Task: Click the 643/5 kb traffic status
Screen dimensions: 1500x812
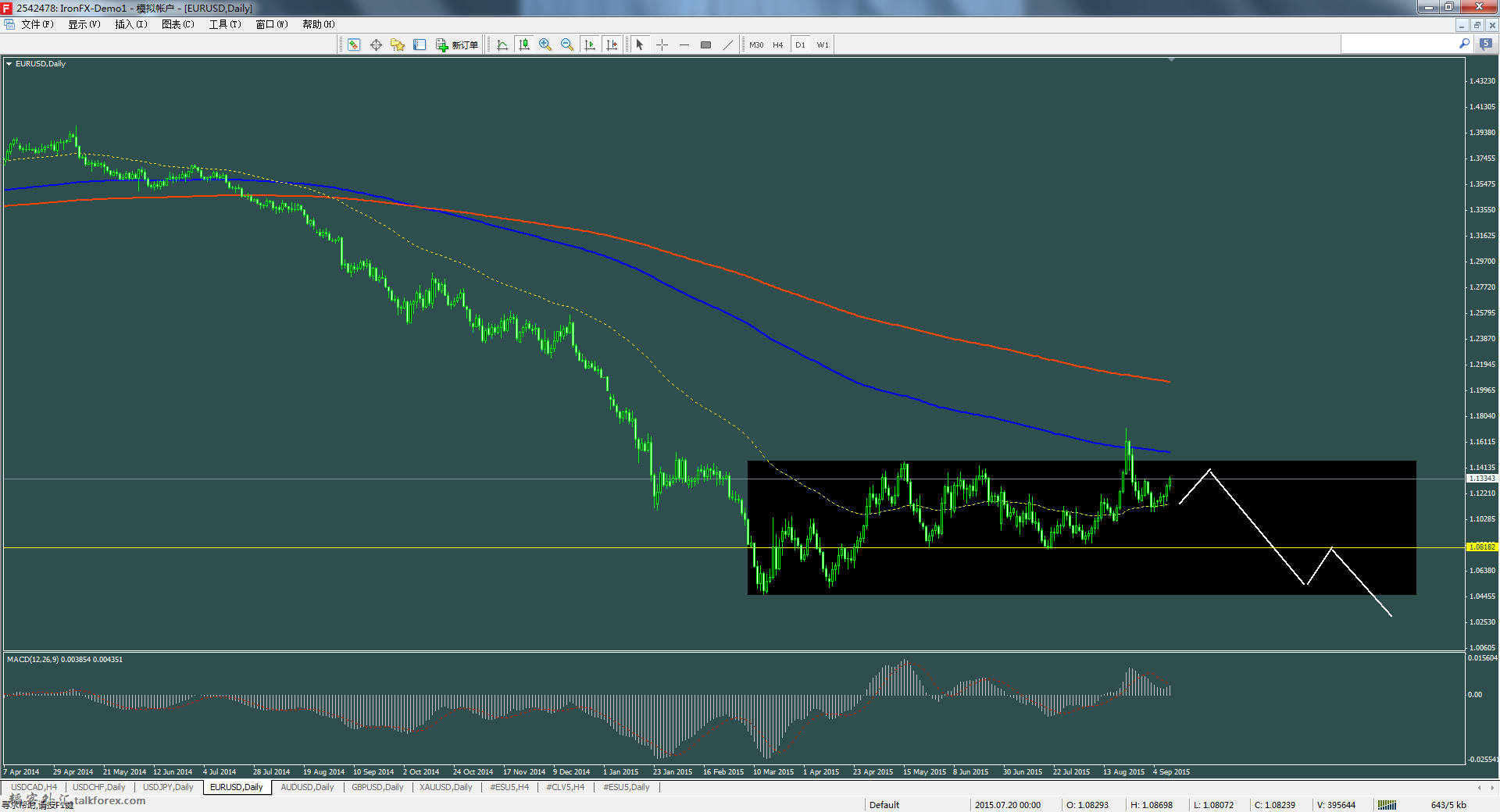Action: pyautogui.click(x=1448, y=805)
